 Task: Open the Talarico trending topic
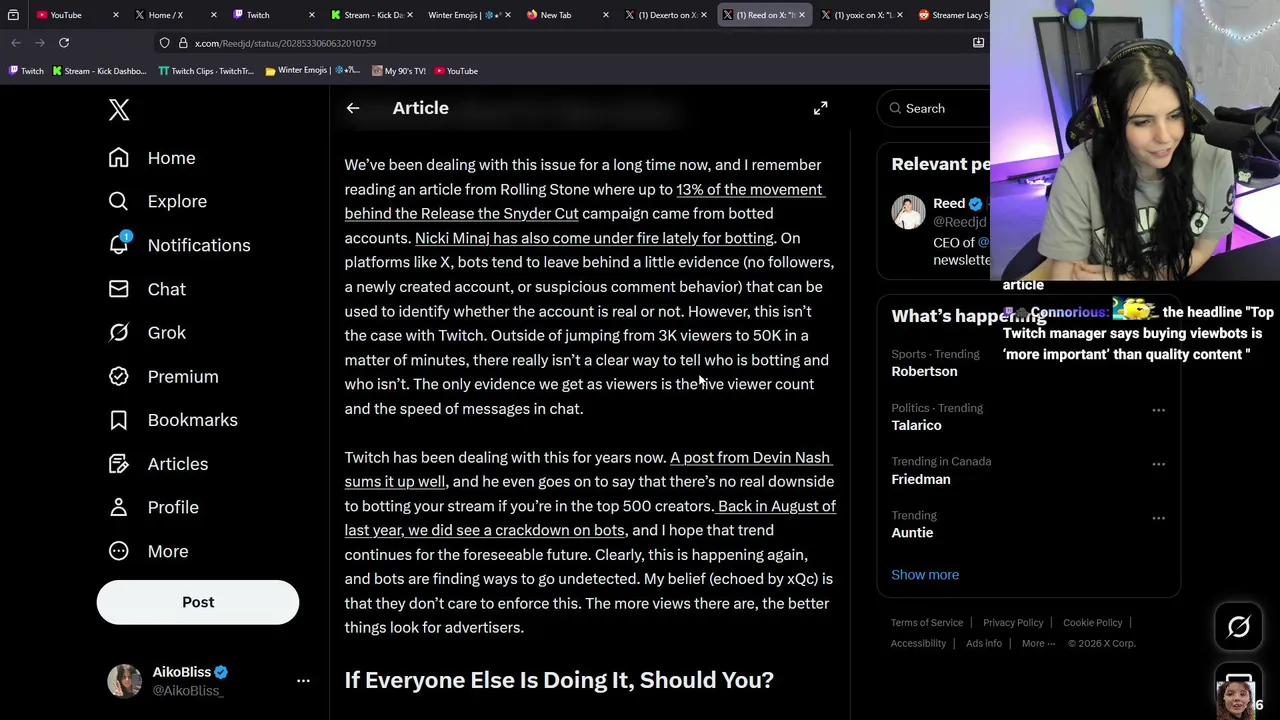click(x=916, y=425)
